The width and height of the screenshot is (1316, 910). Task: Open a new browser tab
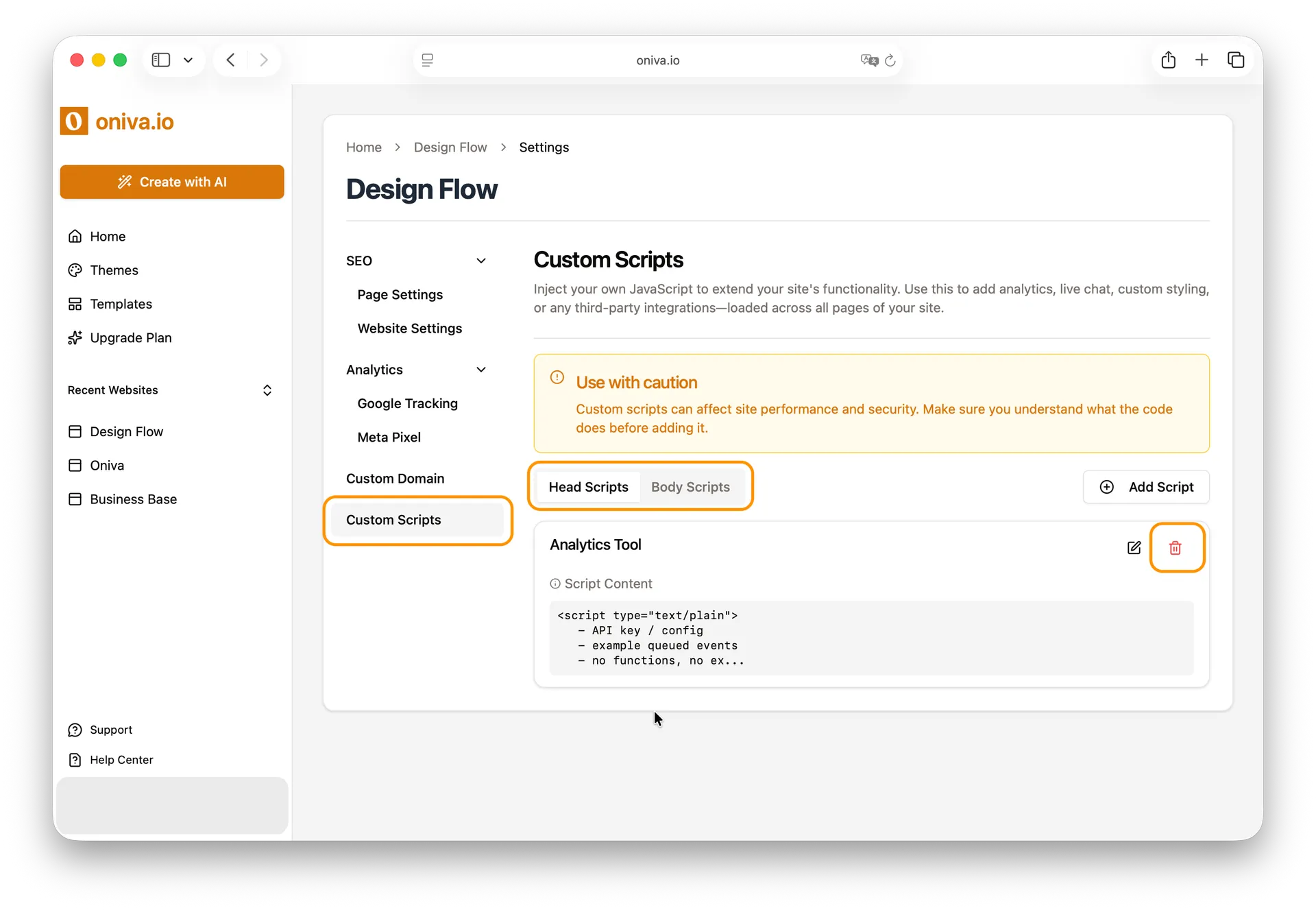click(1202, 60)
